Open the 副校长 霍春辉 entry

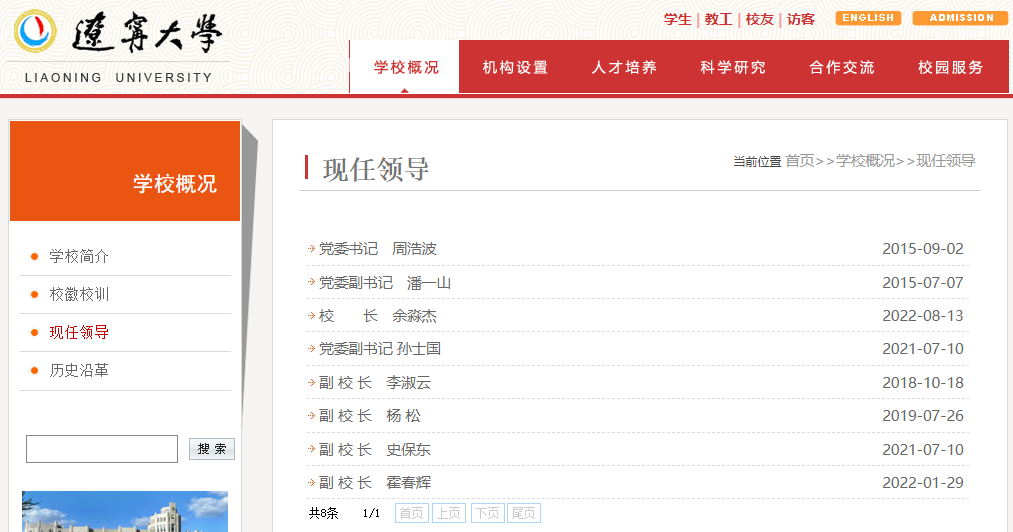[375, 483]
